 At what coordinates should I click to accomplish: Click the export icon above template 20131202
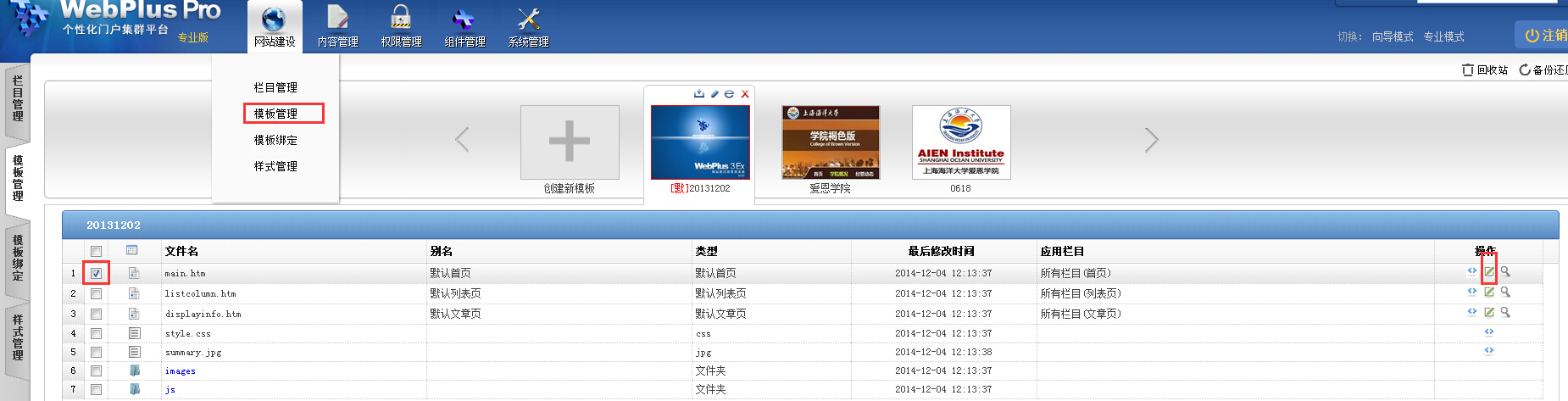(699, 94)
